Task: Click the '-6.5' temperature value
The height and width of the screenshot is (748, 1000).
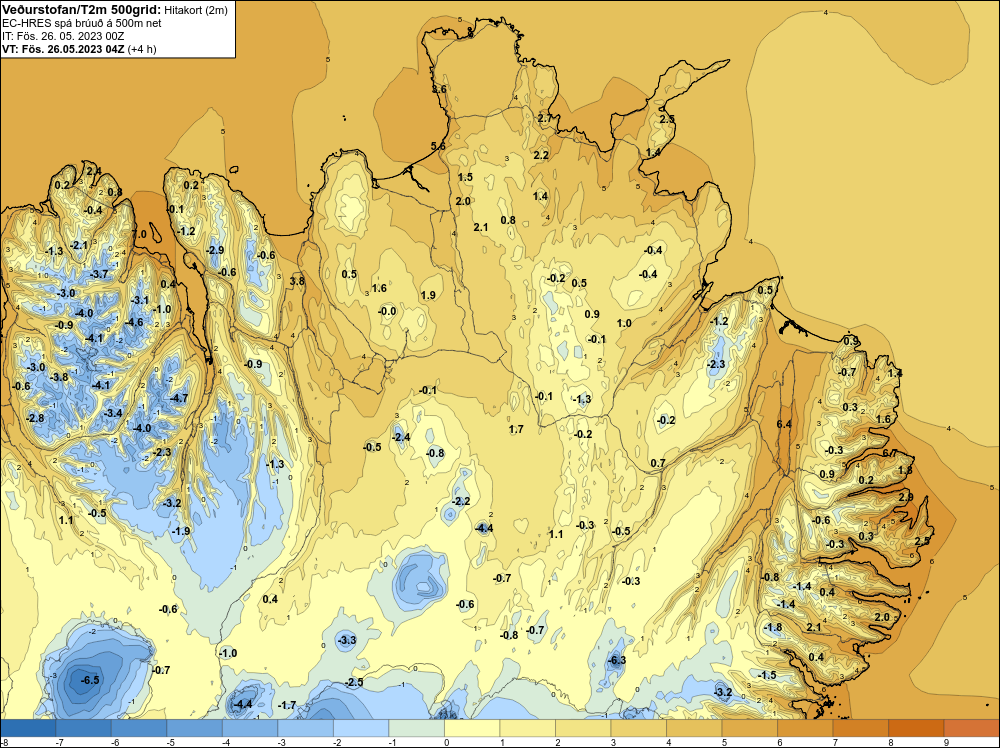Action: 90,680
